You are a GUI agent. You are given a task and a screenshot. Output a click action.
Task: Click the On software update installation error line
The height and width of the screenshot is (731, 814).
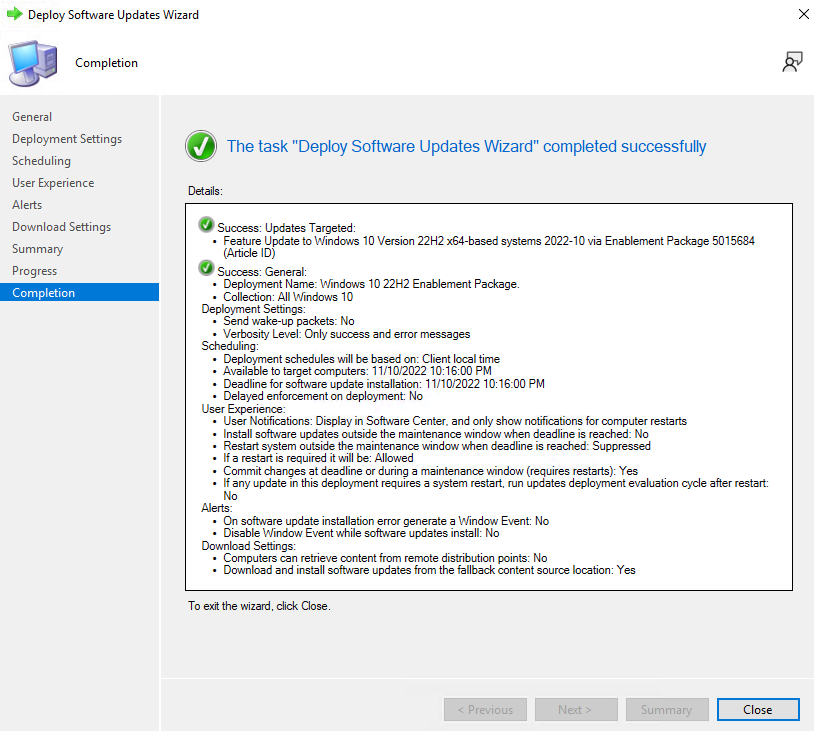click(x=386, y=521)
